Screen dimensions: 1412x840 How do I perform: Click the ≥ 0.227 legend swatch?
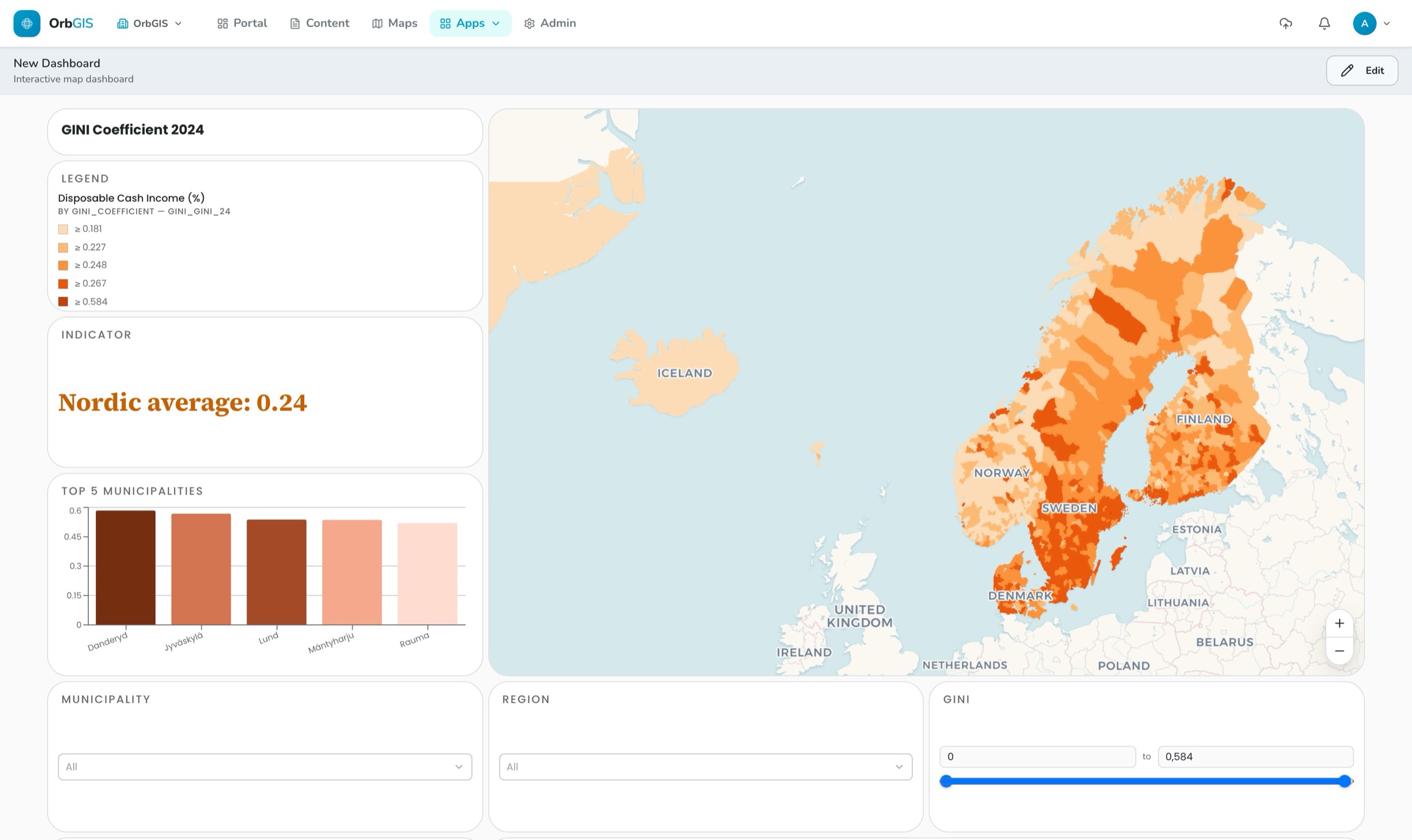coord(63,248)
